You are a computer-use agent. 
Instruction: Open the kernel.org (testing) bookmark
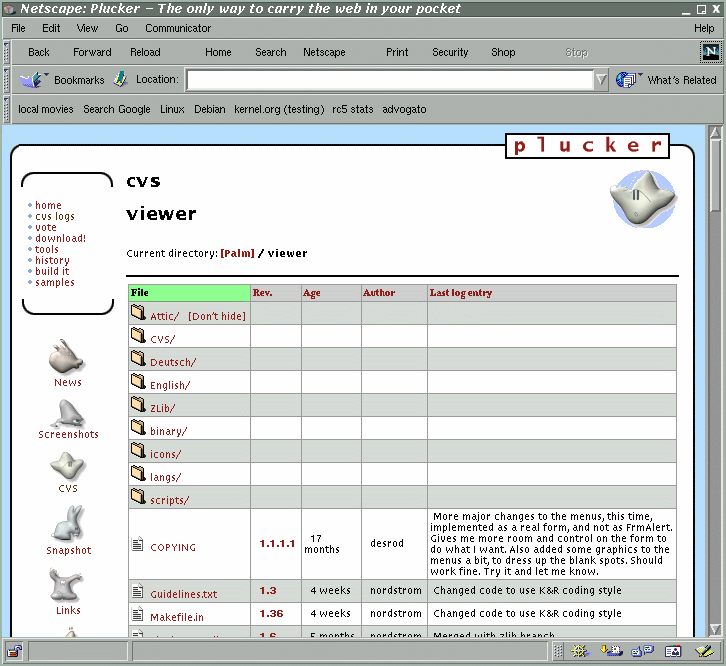279,109
